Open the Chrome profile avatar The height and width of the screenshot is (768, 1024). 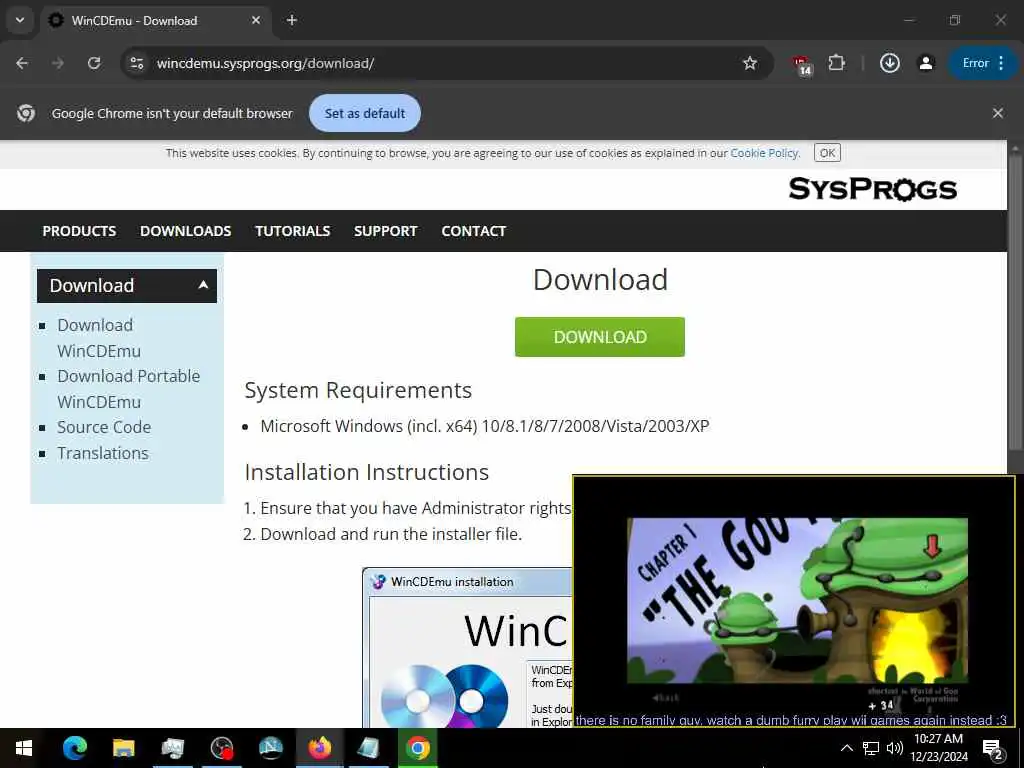[926, 63]
